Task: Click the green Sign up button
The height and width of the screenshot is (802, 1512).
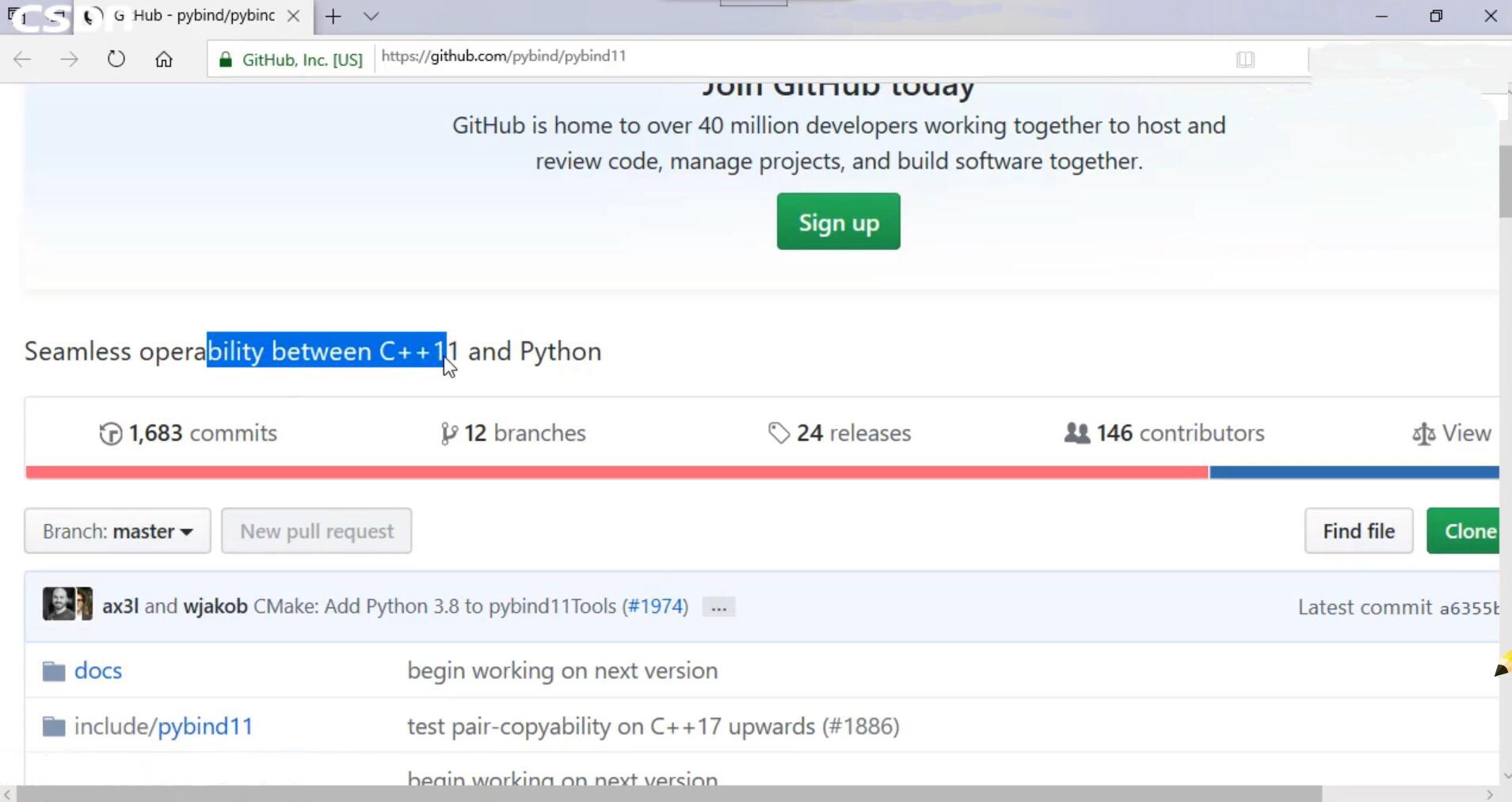Action: [x=838, y=222]
